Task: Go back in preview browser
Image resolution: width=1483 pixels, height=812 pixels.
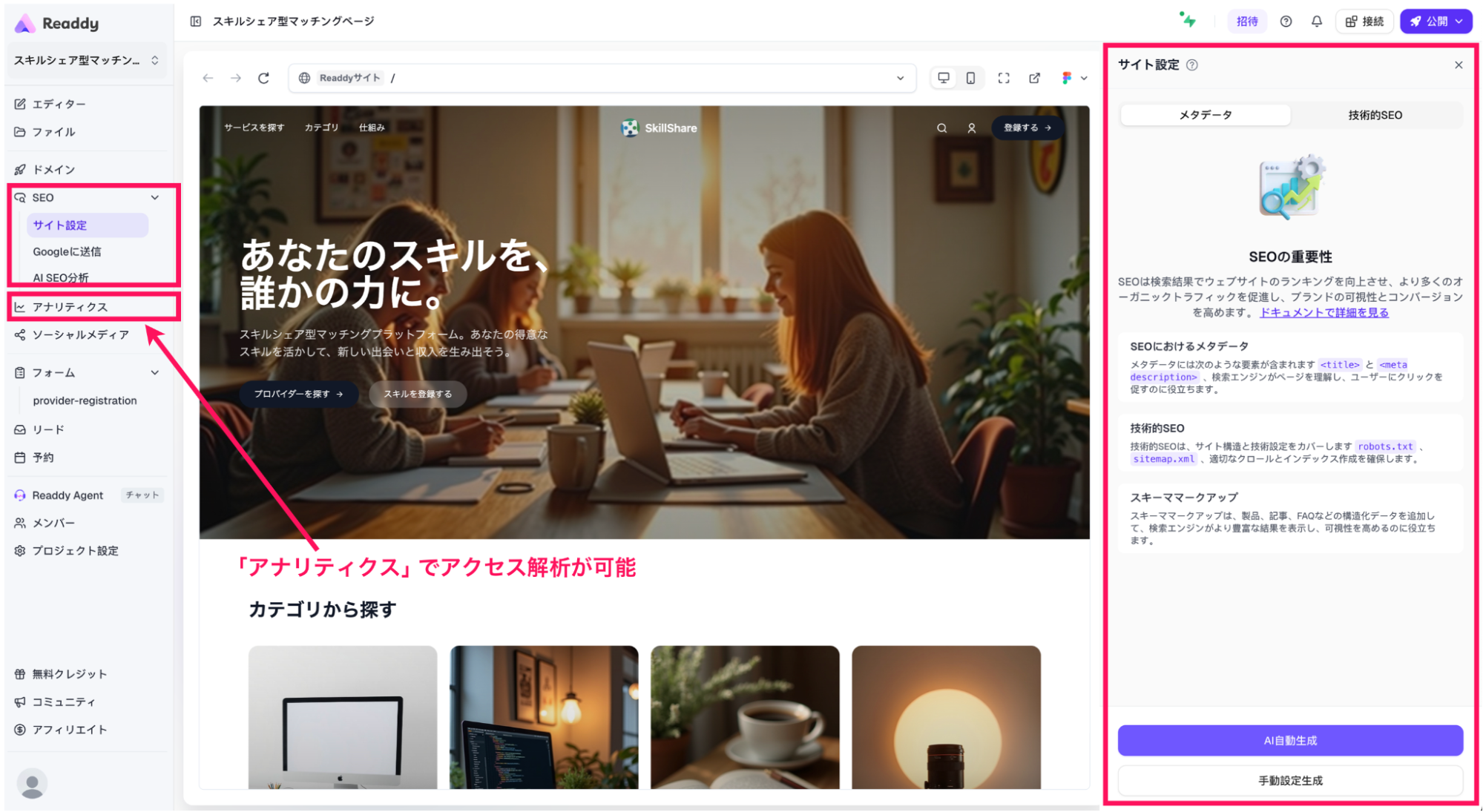Action: [x=208, y=78]
